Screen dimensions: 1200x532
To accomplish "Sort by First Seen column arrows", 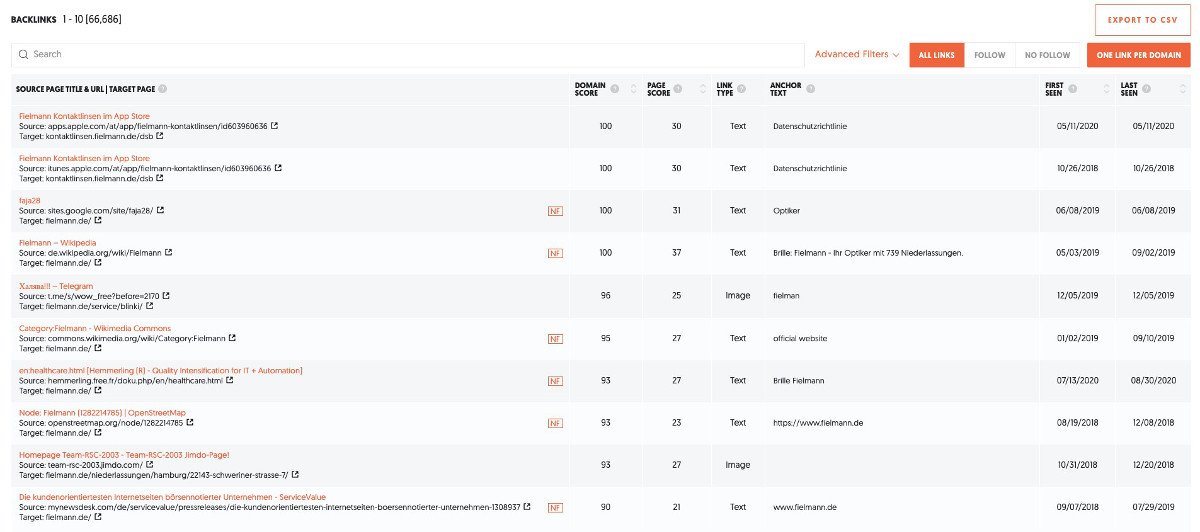I will (1106, 89).
